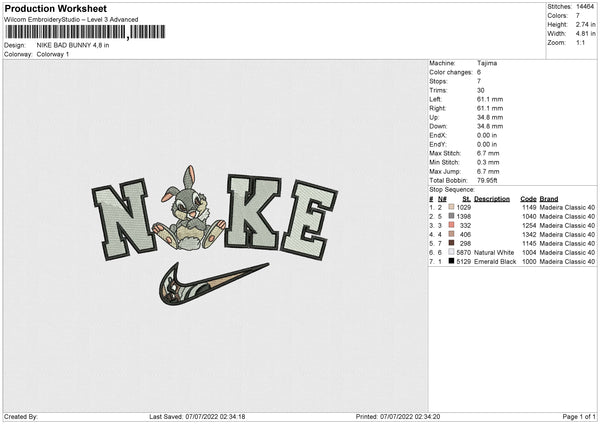The width and height of the screenshot is (600, 424).
Task: Click design name 'NIKE BAD BUNNY 4,8 in'
Action: (73, 45)
